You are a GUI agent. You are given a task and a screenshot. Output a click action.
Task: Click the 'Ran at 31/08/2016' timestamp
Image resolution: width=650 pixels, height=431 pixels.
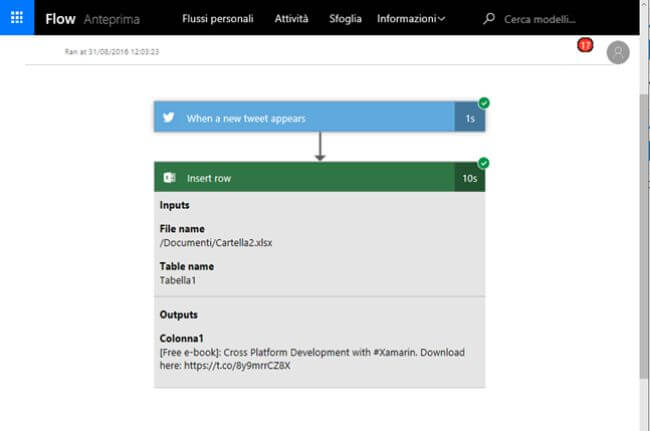pyautogui.click(x=112, y=52)
